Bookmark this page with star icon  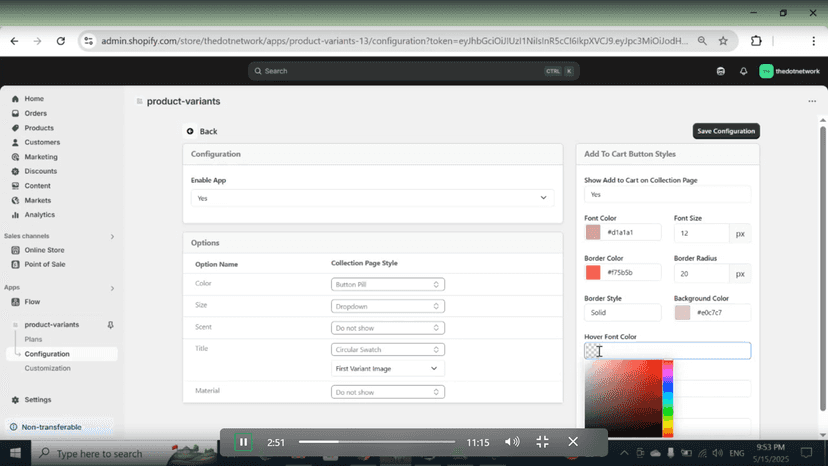[x=723, y=41]
